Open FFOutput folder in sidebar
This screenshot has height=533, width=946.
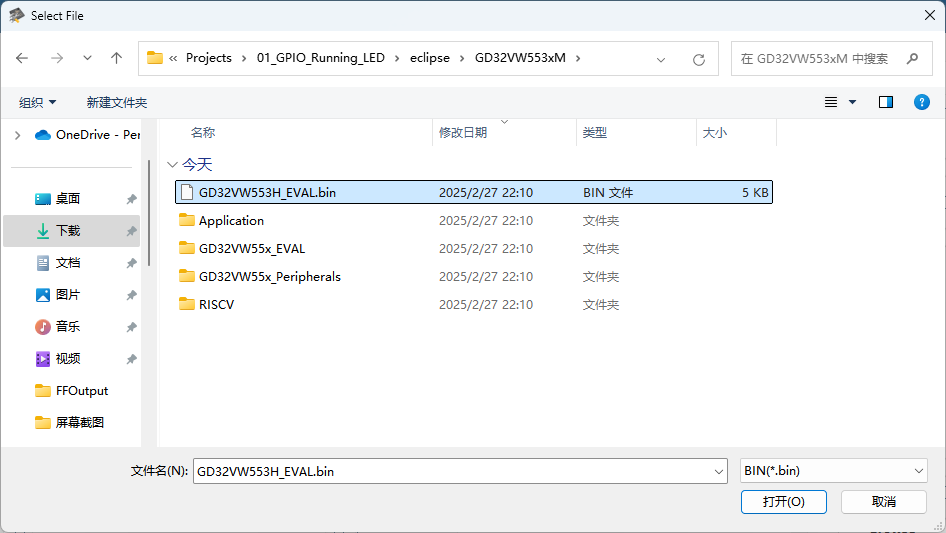click(x=81, y=391)
